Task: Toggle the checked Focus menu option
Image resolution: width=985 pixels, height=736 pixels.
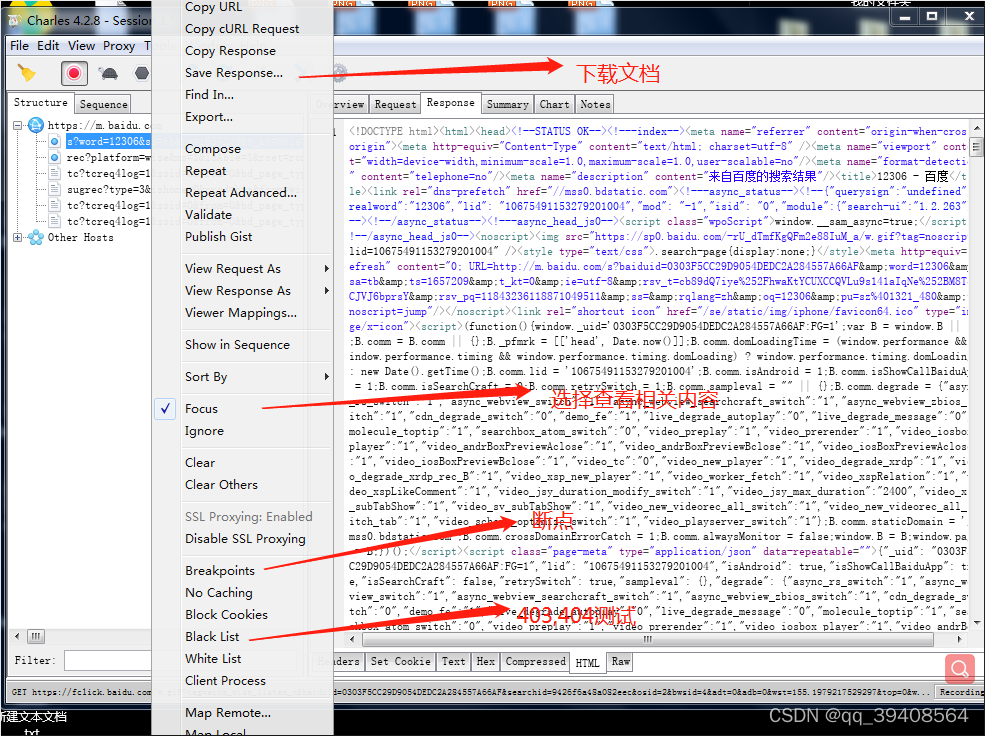Action: point(201,409)
